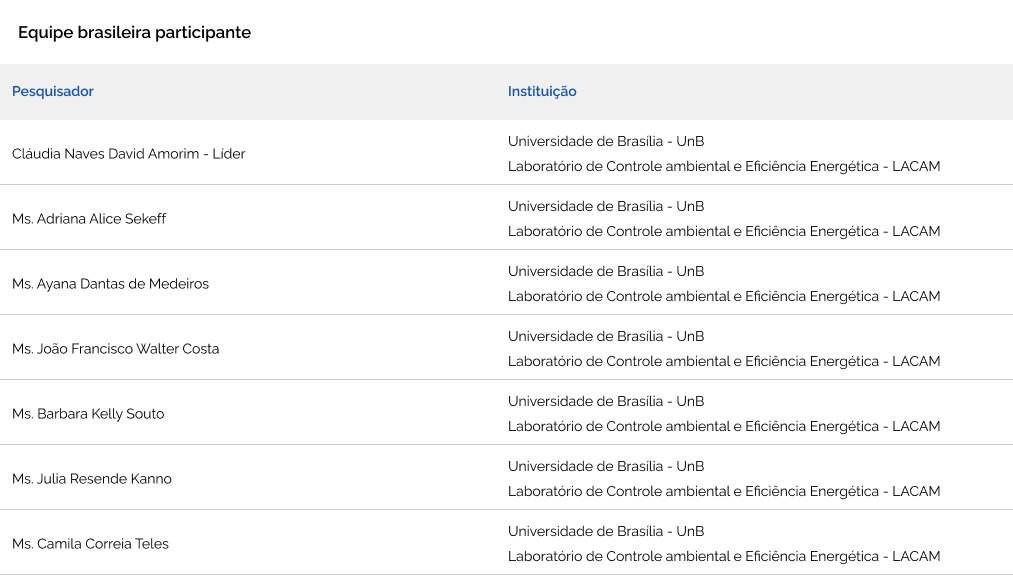Screen dimensions: 1013x575
Task: Click the LACAM laboratory line in Camila's row
Action: (724, 557)
